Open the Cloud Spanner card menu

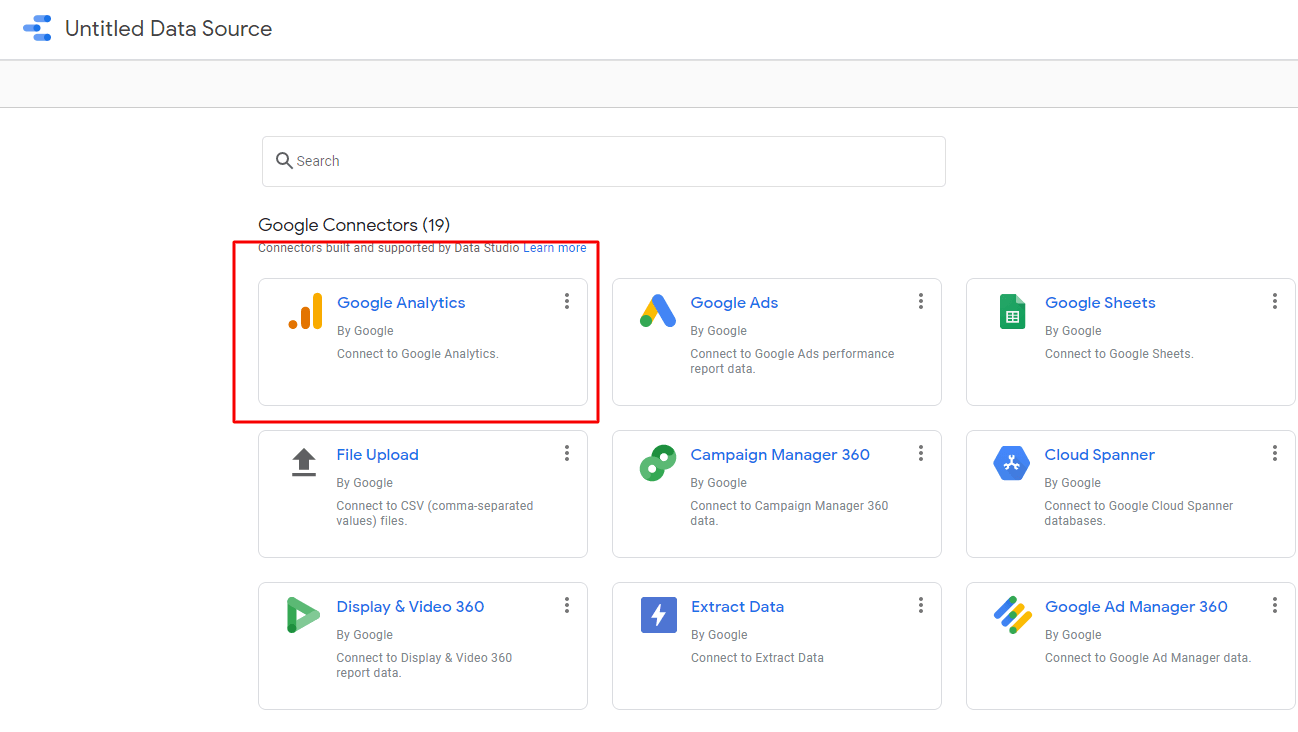1275,452
